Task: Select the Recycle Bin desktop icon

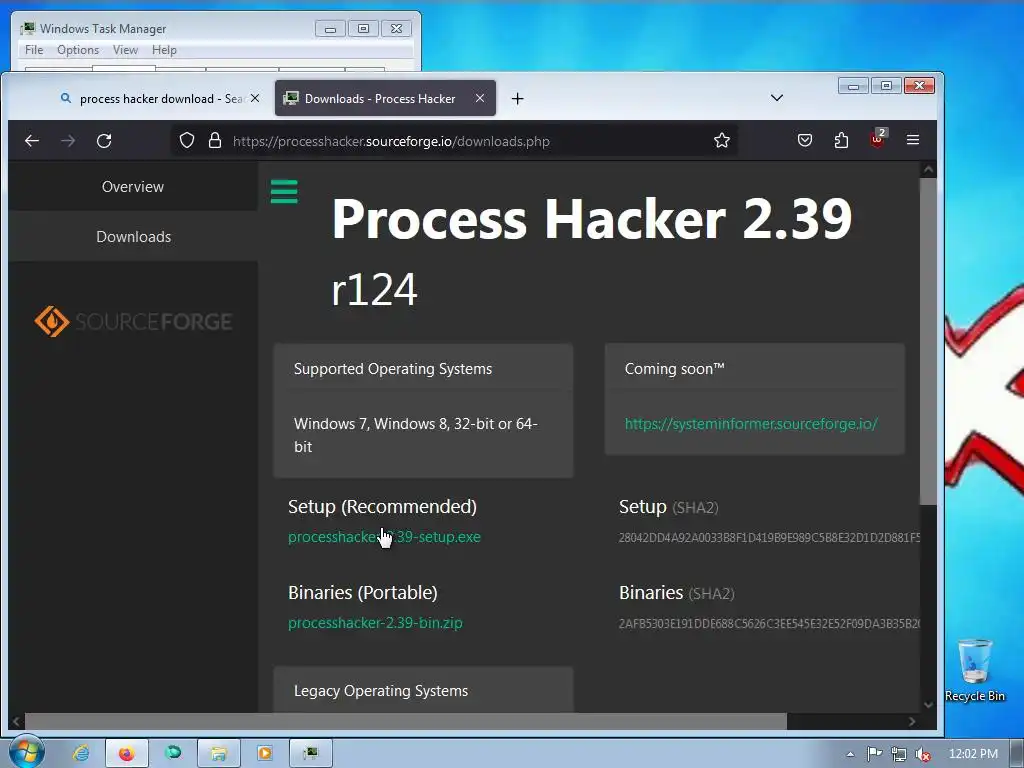Action: click(975, 670)
